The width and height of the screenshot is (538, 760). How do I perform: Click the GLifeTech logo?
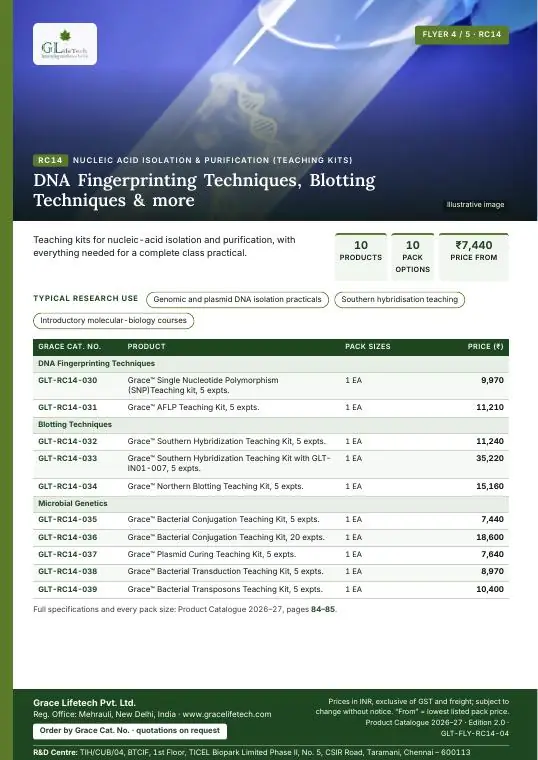pos(65,44)
